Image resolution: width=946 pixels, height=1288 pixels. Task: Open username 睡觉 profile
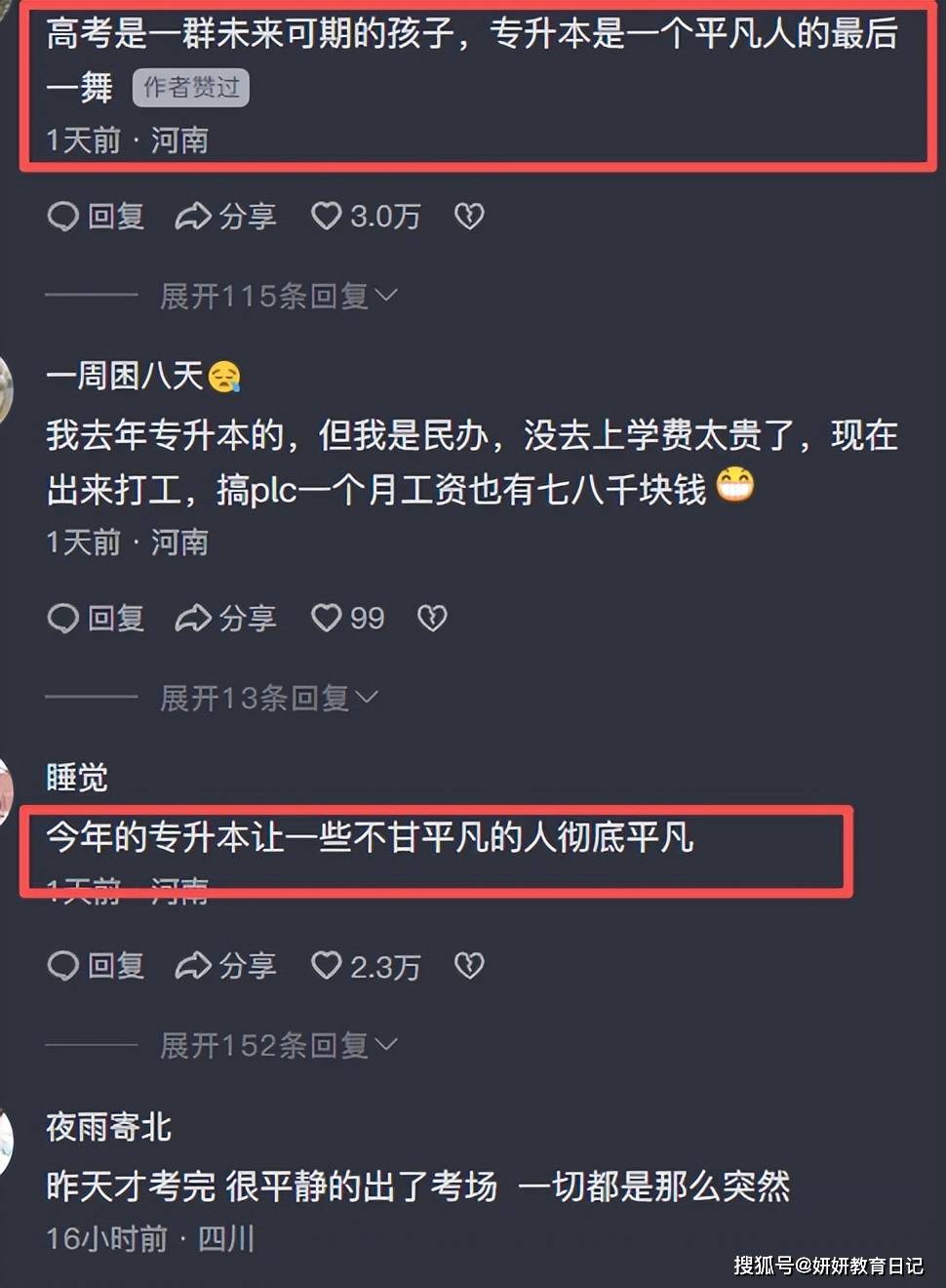pyautogui.click(x=77, y=778)
